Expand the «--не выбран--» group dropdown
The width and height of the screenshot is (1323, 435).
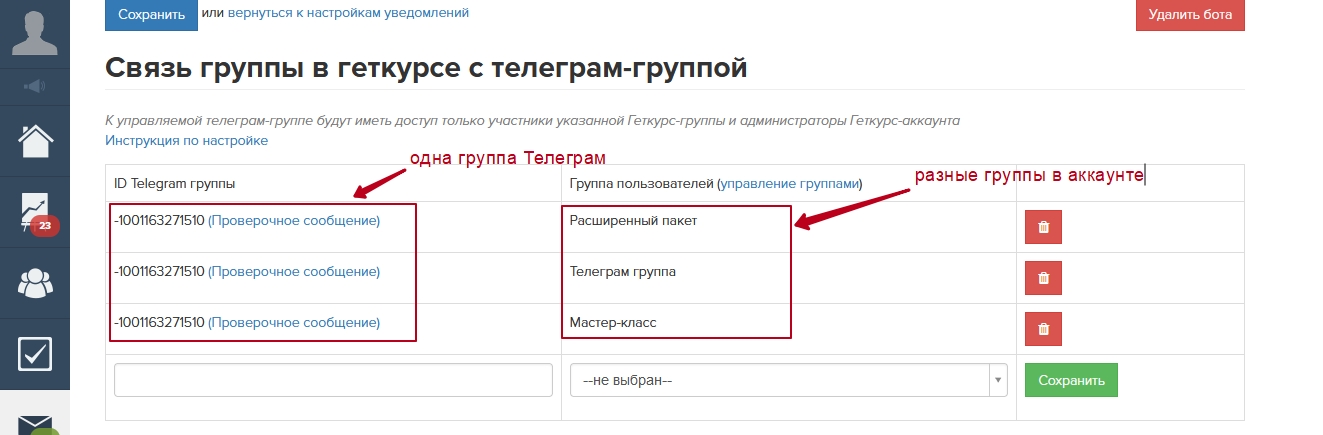[x=788, y=380]
